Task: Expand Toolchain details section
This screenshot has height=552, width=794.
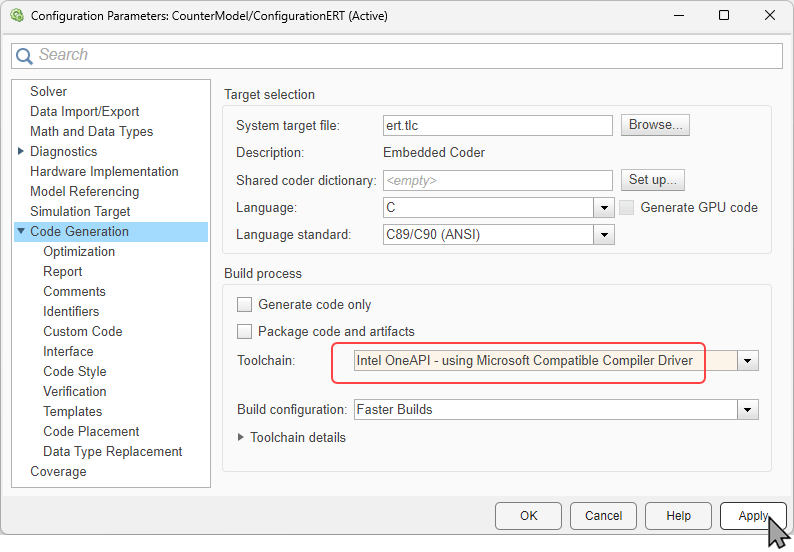Action: click(241, 437)
